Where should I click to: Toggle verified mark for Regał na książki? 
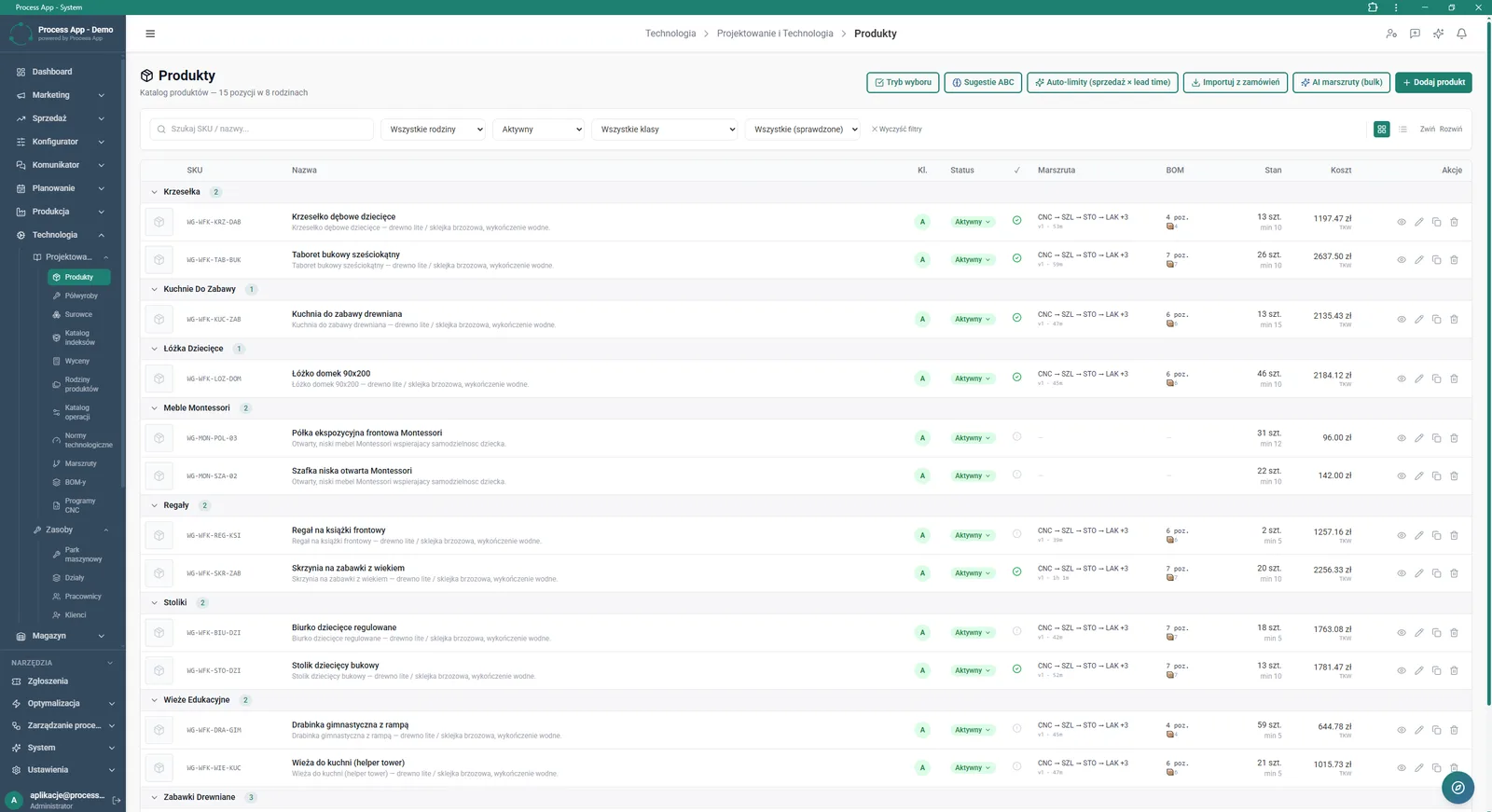pos(1016,534)
